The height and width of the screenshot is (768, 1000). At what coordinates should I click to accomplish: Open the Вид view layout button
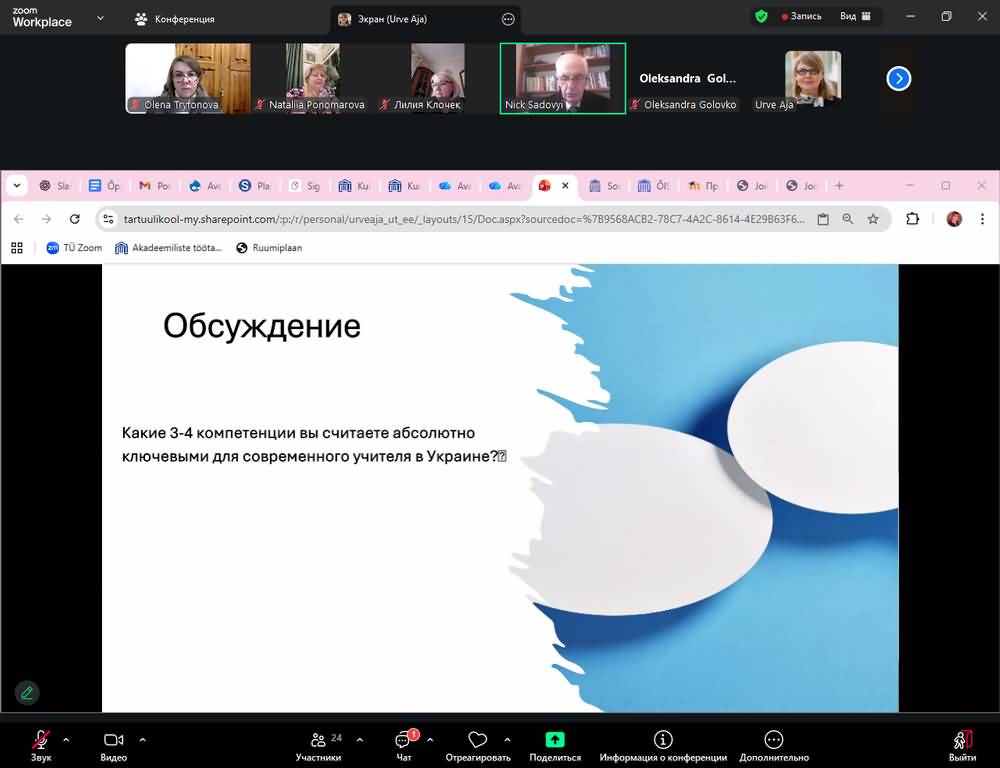(855, 16)
